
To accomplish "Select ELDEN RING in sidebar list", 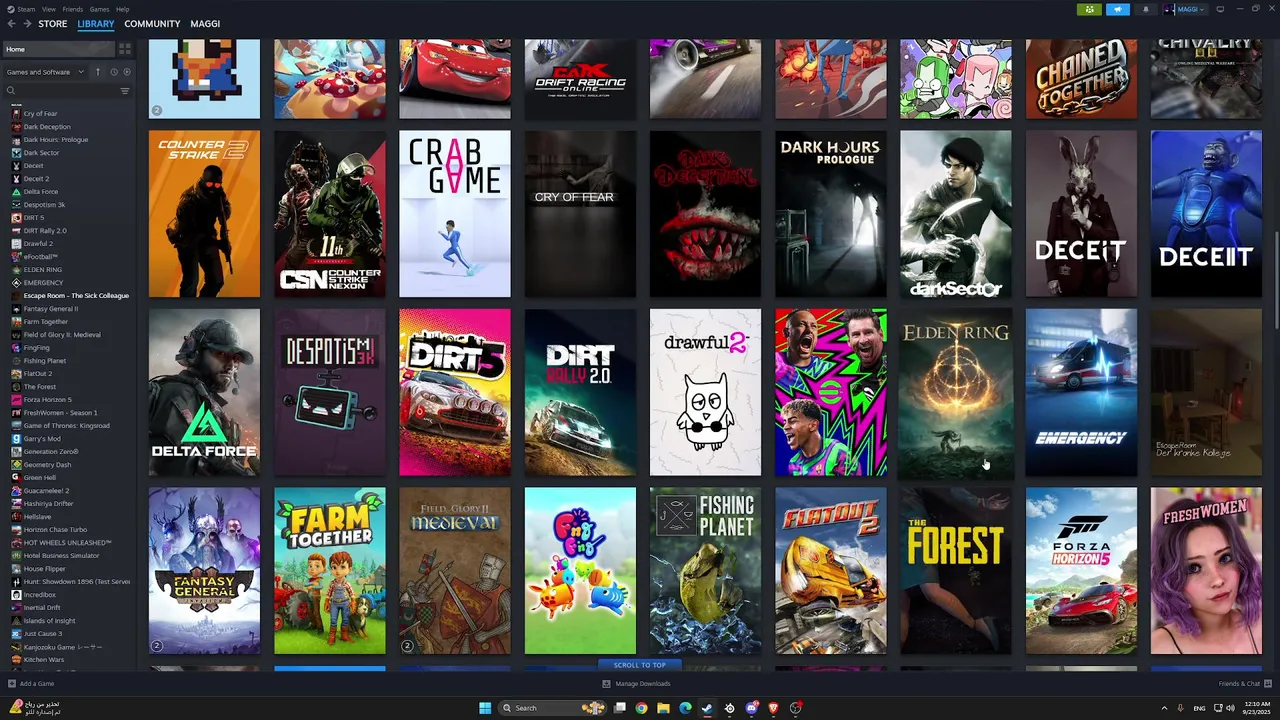I will tap(43, 270).
